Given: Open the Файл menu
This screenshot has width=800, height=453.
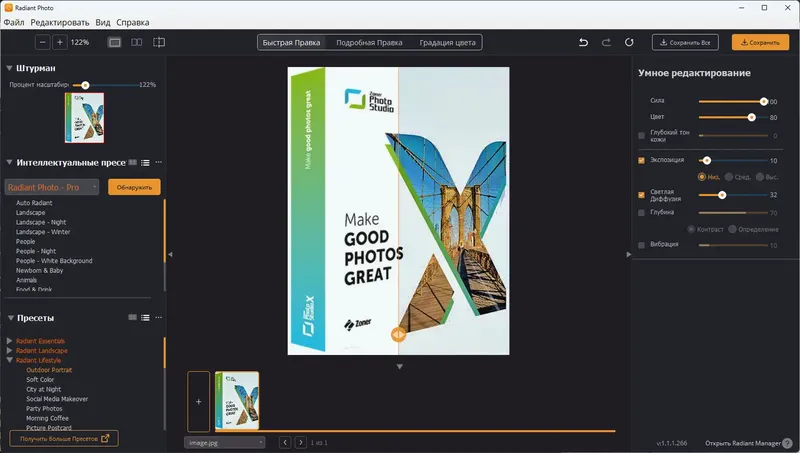Looking at the screenshot, I should [14, 22].
